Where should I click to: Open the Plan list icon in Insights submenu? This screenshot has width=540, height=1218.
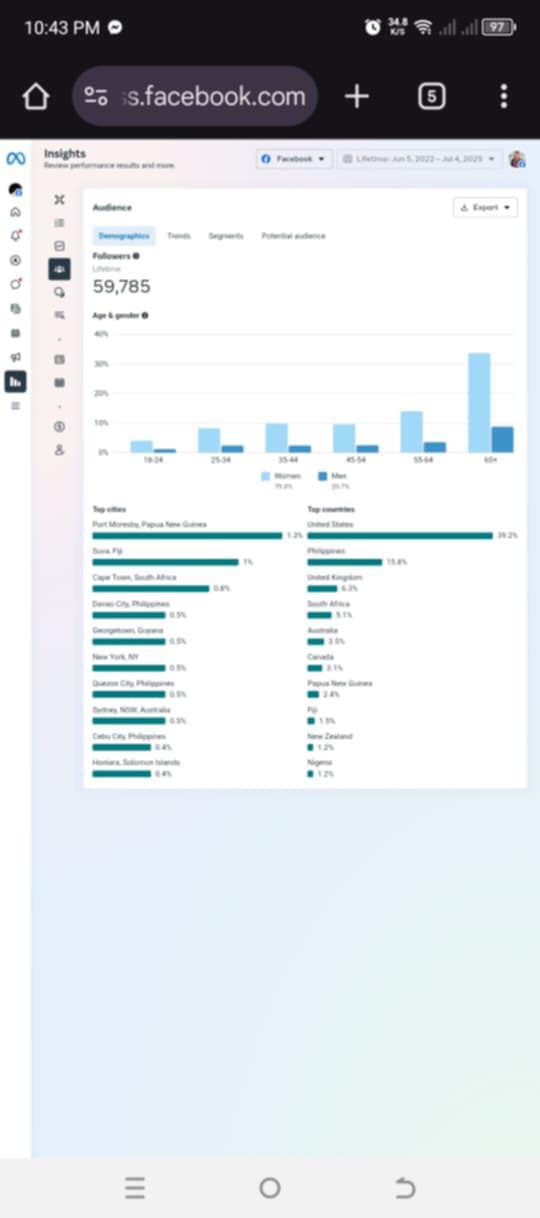(x=59, y=223)
